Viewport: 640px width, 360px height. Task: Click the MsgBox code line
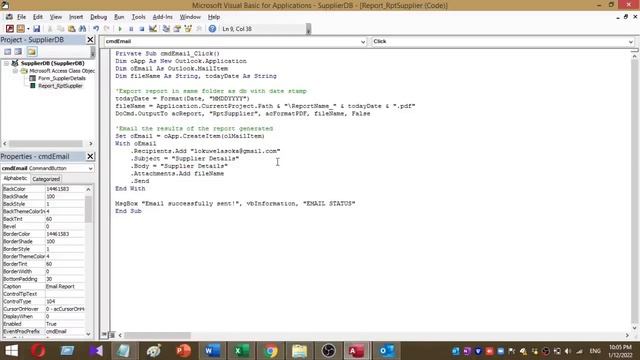(235, 203)
